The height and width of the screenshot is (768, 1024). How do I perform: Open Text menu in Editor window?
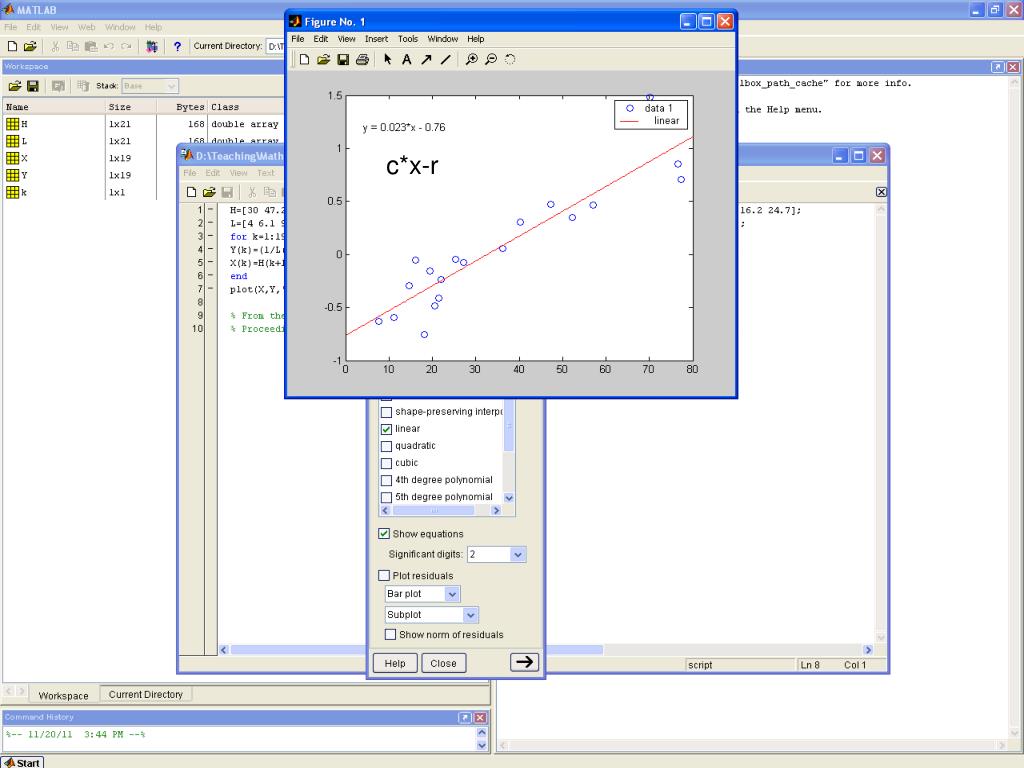click(266, 173)
